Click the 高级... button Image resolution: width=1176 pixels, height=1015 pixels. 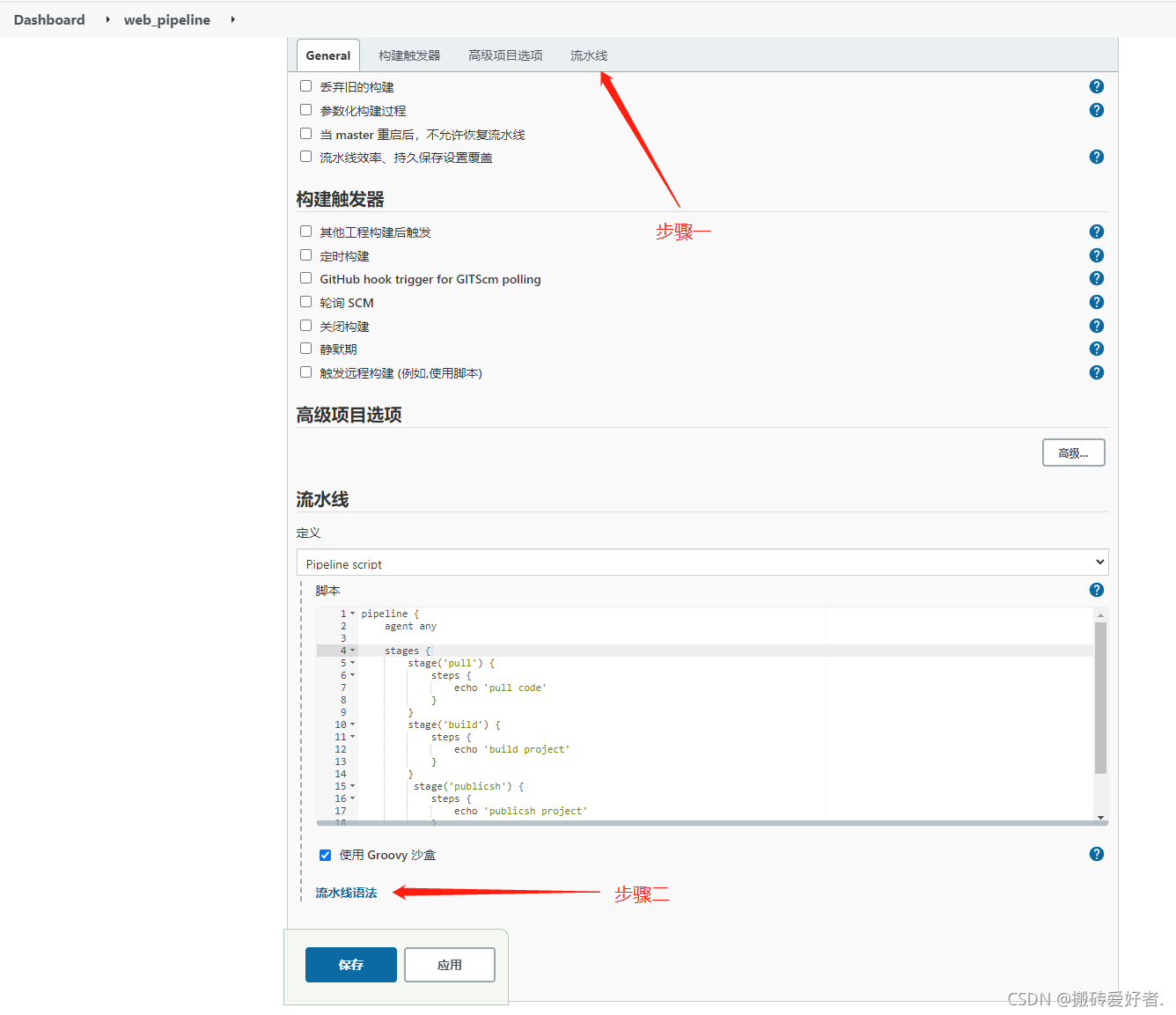tap(1073, 452)
